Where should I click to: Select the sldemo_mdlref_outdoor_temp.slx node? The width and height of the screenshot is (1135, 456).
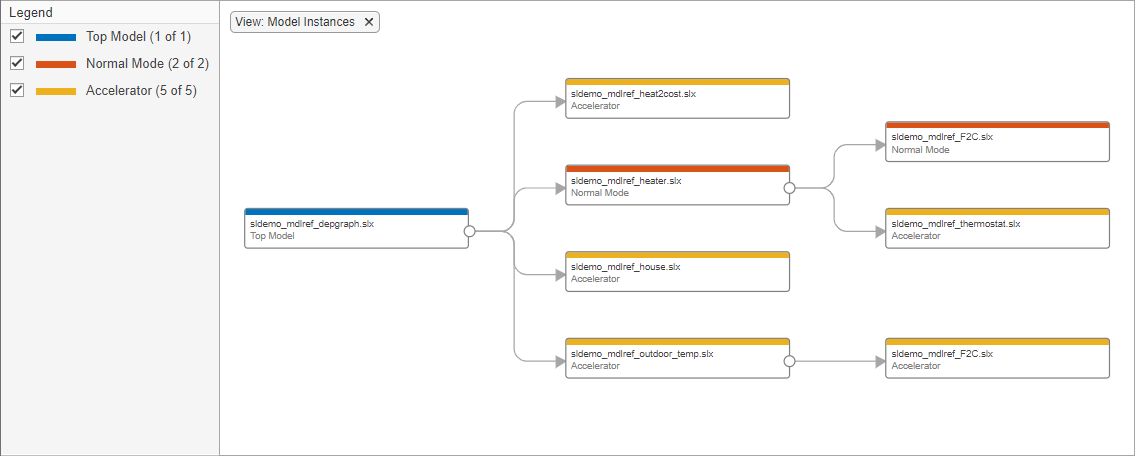[677, 360]
